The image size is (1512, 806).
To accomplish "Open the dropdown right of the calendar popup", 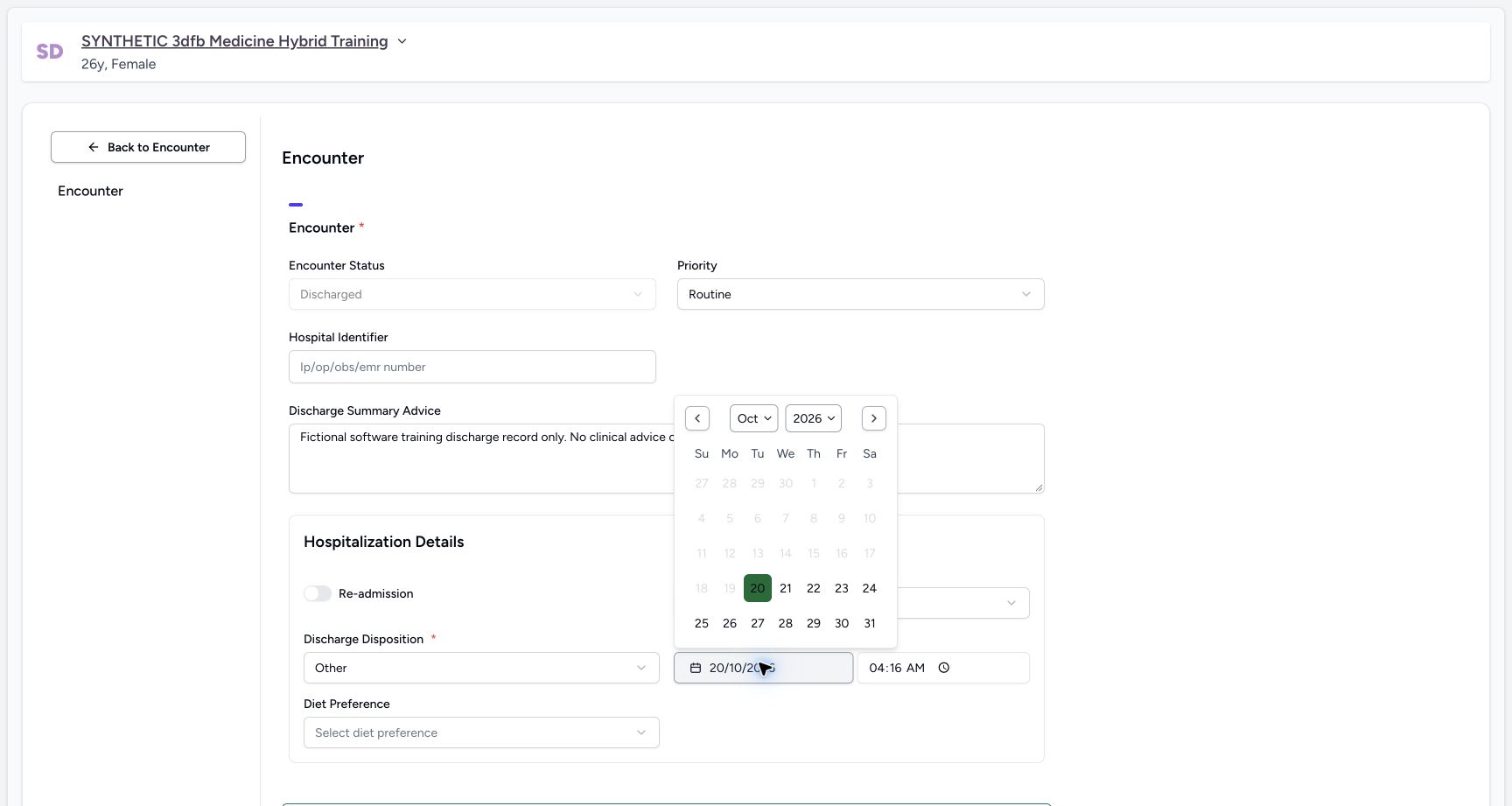I will point(963,603).
